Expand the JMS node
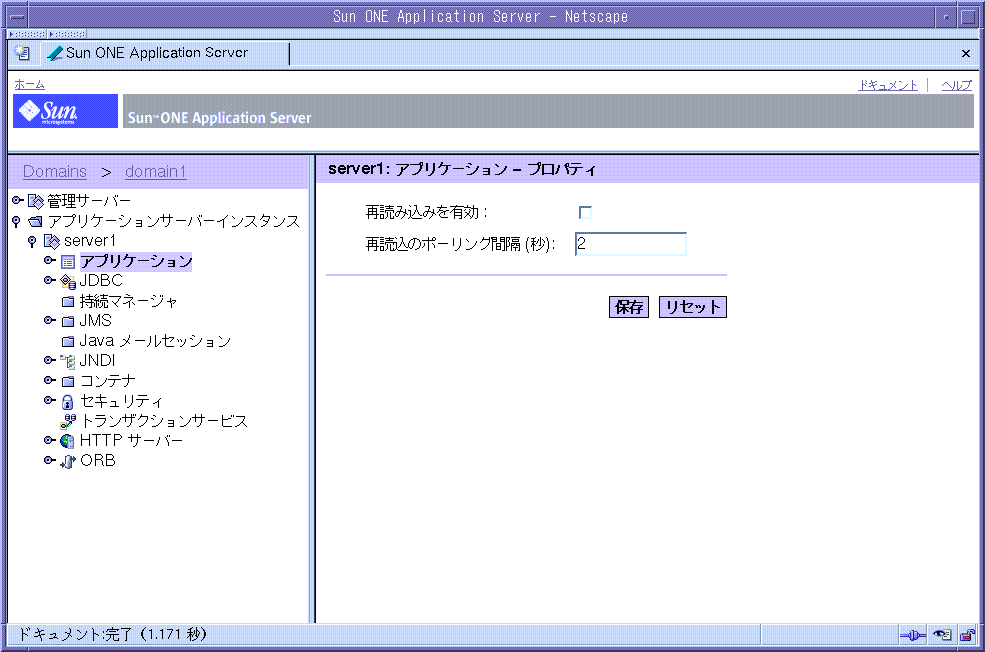 click(50, 321)
